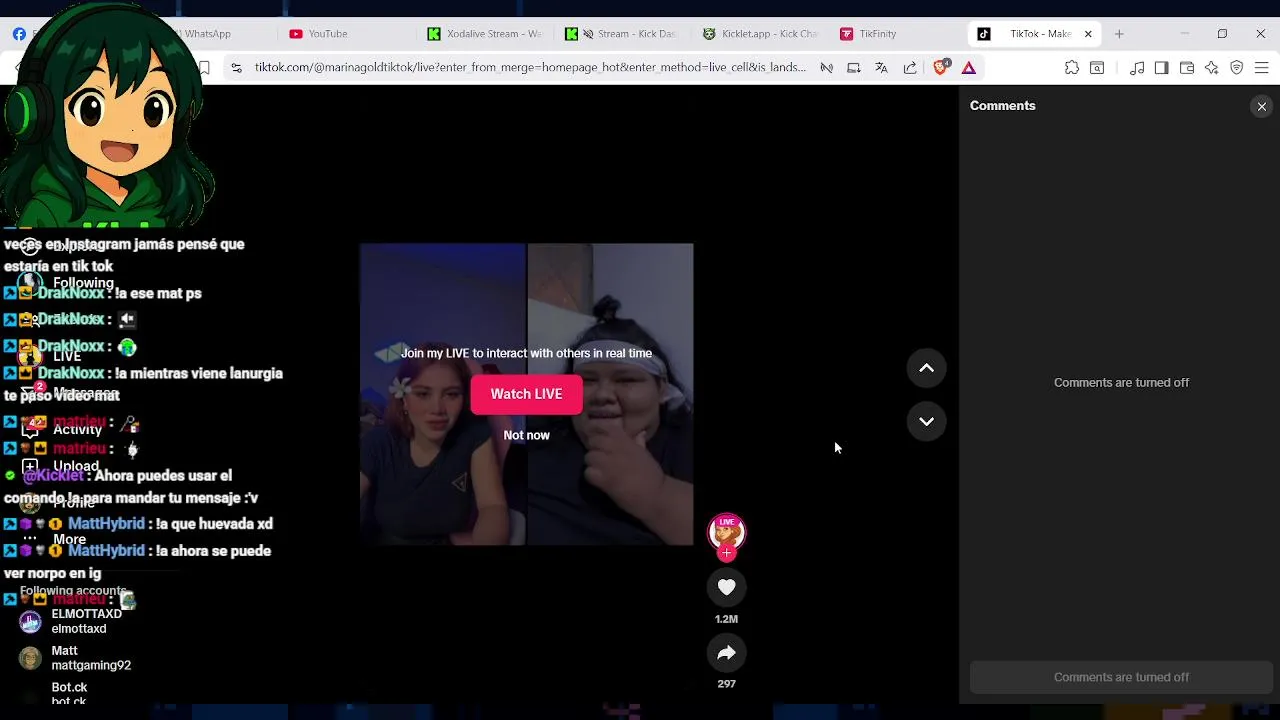This screenshot has width=1280, height=720.
Task: Click the Watch LIVE button
Action: (x=526, y=394)
